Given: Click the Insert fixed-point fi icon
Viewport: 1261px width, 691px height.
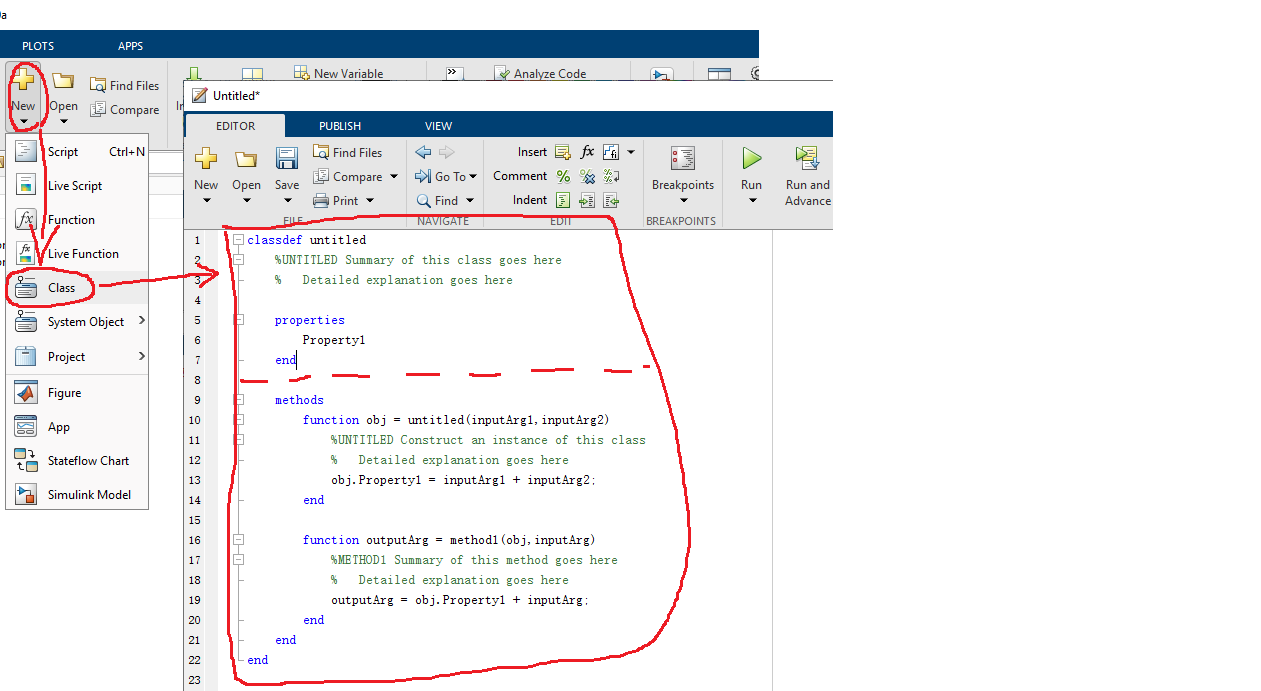Looking at the screenshot, I should point(611,152).
